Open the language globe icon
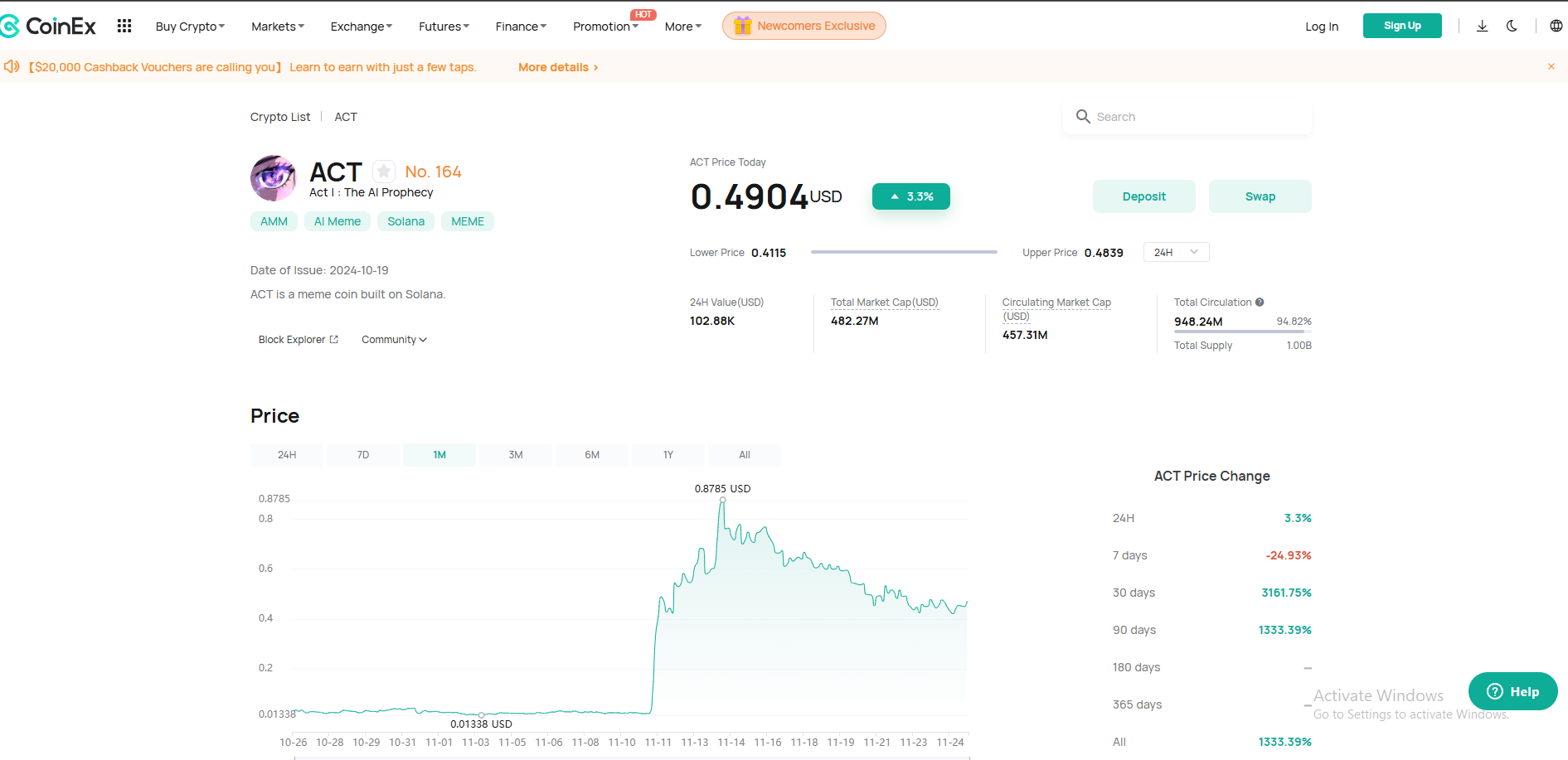The height and width of the screenshot is (760, 1568). point(1556,26)
